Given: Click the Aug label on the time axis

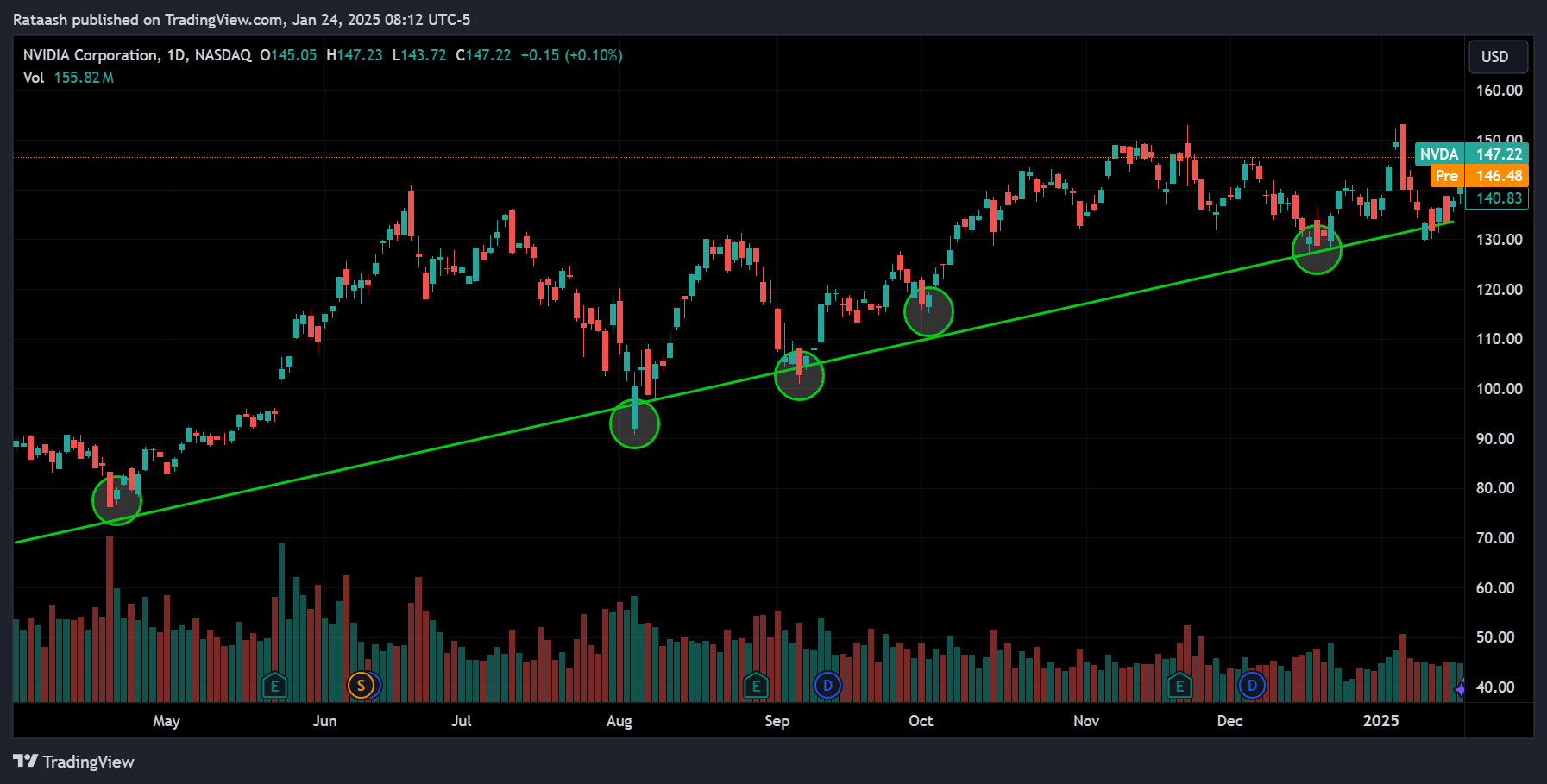Looking at the screenshot, I should coord(619,721).
